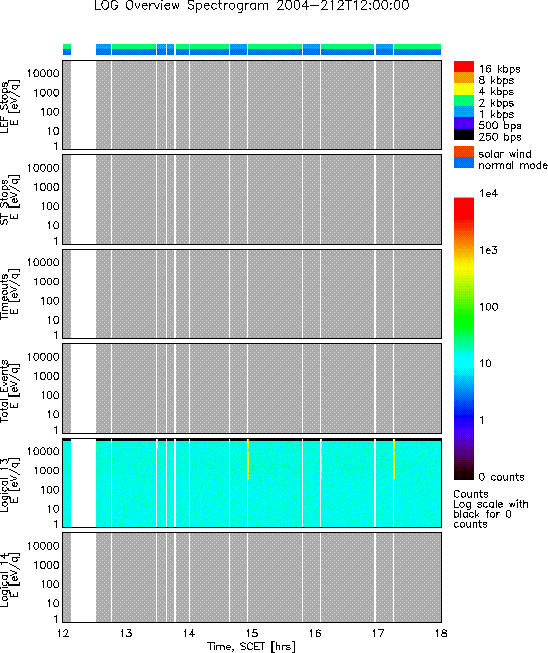Click the x-axis tick label '16'
This screenshot has width=548, height=653.
[315, 633]
